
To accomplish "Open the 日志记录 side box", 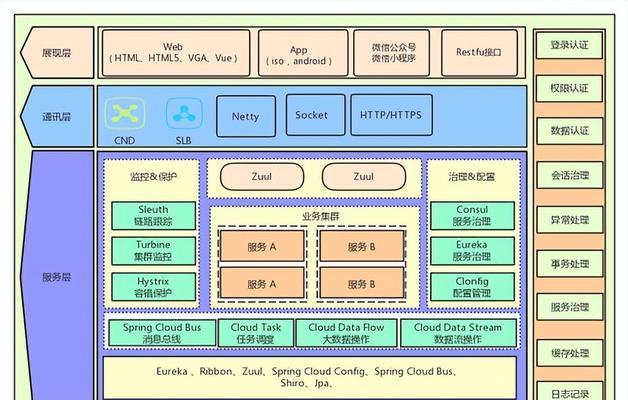I will tap(569, 392).
